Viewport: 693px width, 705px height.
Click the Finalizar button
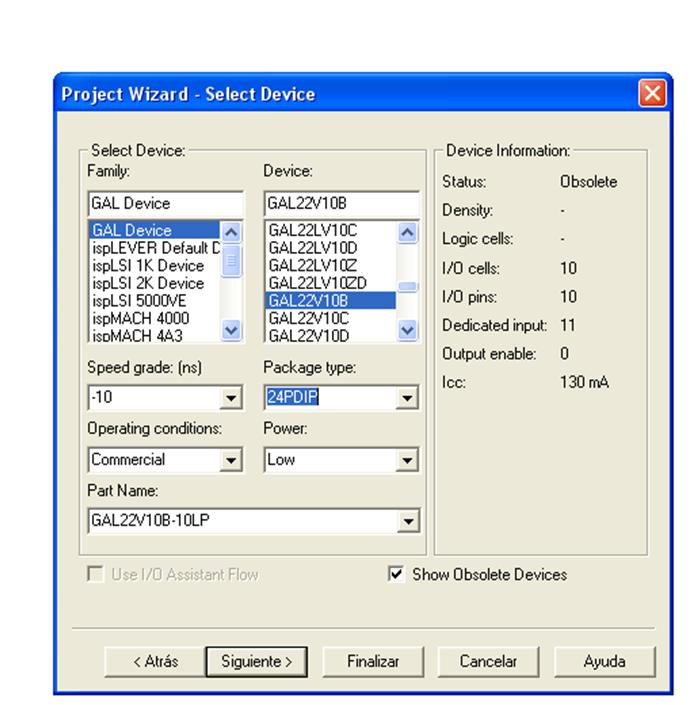(x=373, y=661)
